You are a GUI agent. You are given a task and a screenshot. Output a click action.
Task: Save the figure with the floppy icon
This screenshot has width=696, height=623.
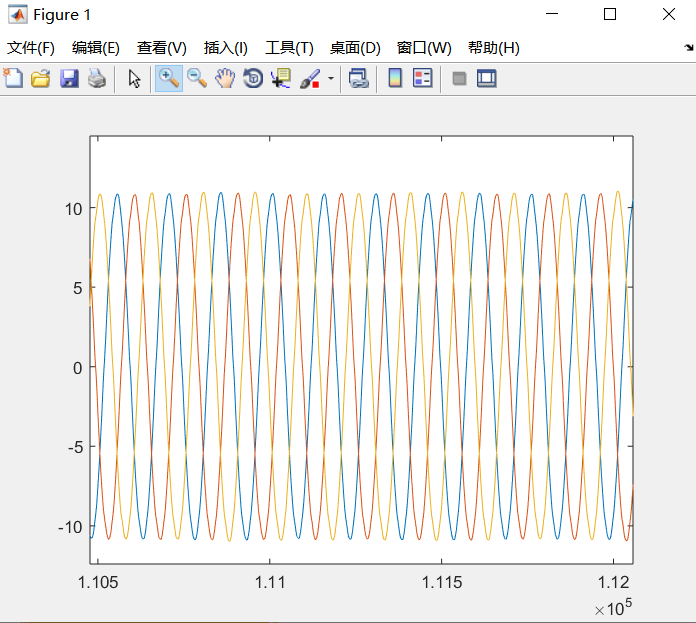click(x=69, y=79)
